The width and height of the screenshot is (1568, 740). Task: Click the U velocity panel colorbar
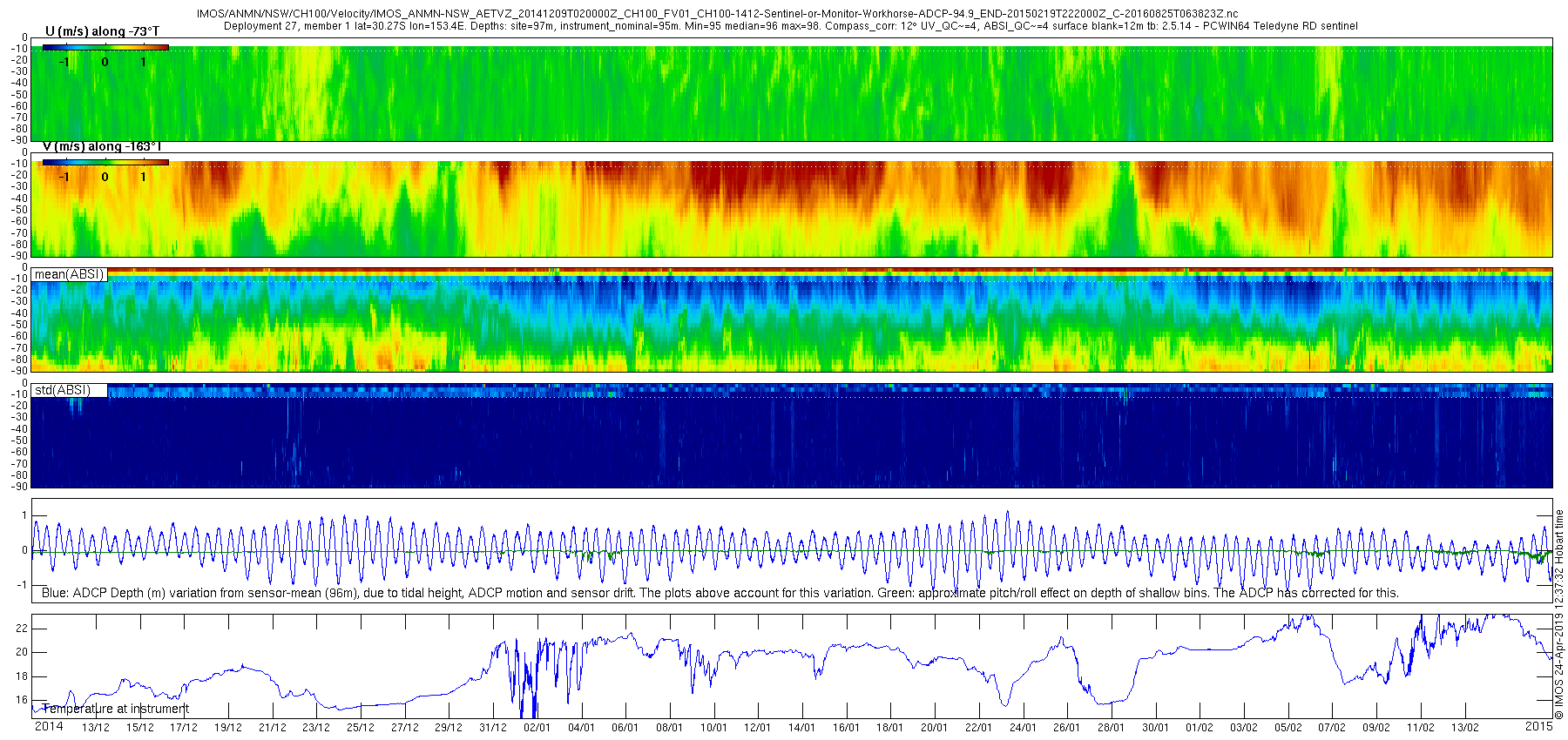pyautogui.click(x=105, y=47)
